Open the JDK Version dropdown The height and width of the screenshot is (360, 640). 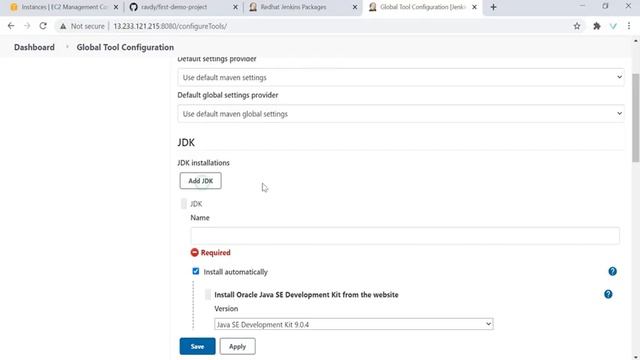click(354, 324)
